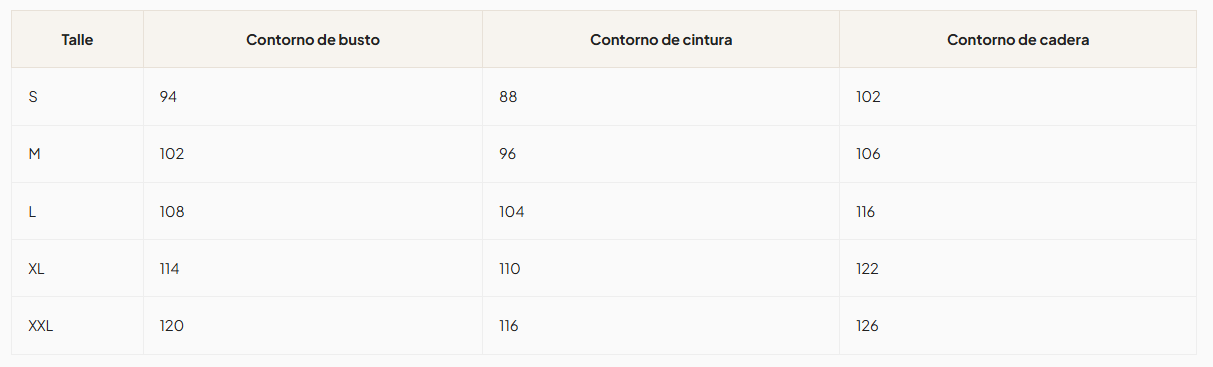The image size is (1213, 367).
Task: Select bust value 108 in L row
Action: [x=172, y=212]
